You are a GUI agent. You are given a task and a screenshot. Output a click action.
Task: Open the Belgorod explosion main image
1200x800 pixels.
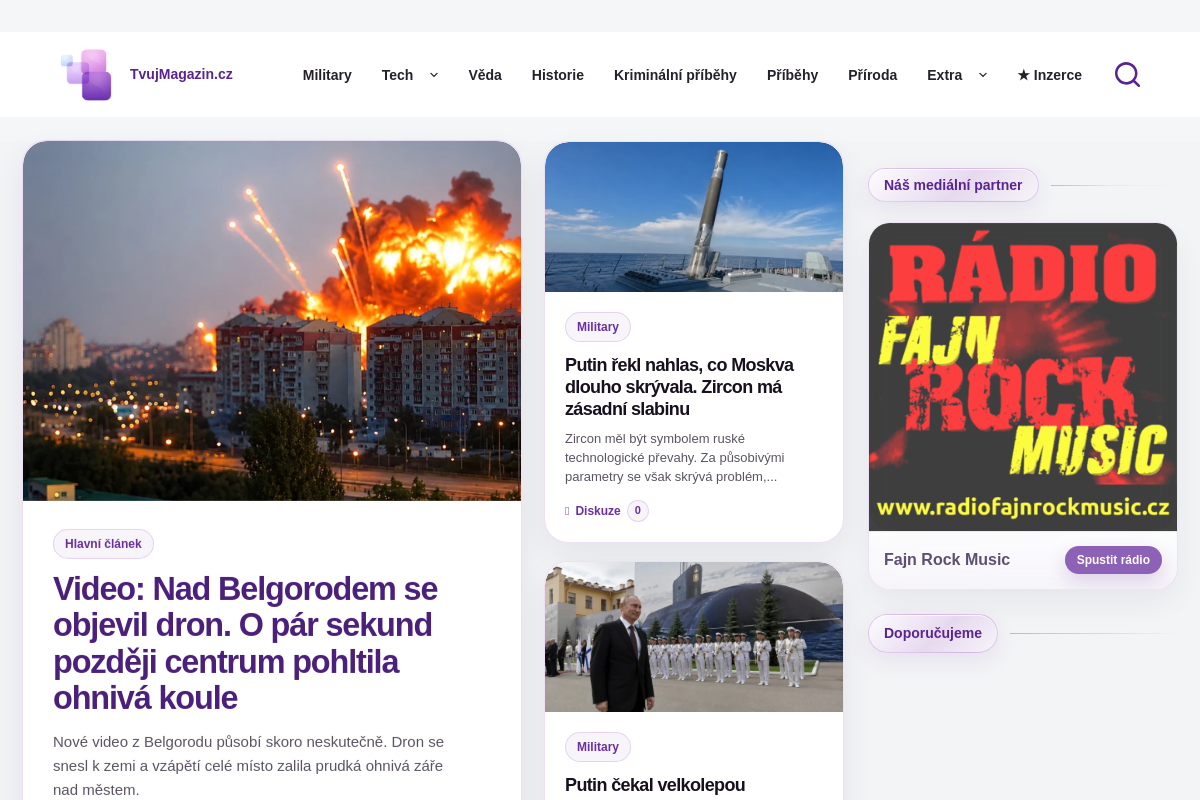pyautogui.click(x=272, y=321)
